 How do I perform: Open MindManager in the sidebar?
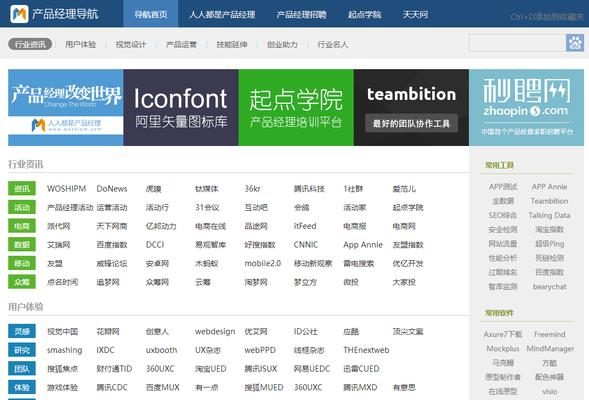[x=550, y=349]
